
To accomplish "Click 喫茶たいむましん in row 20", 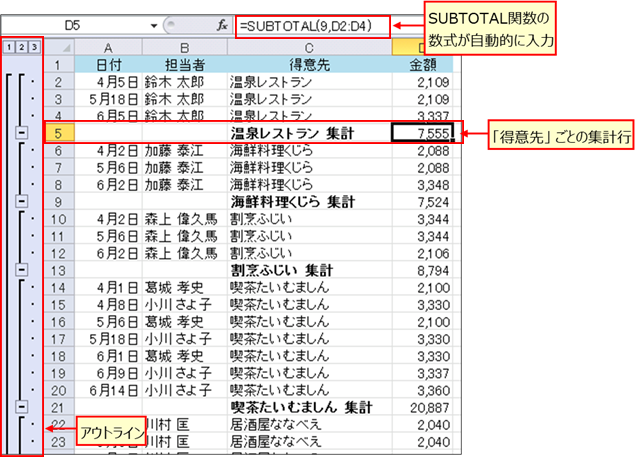I will coord(309,390).
